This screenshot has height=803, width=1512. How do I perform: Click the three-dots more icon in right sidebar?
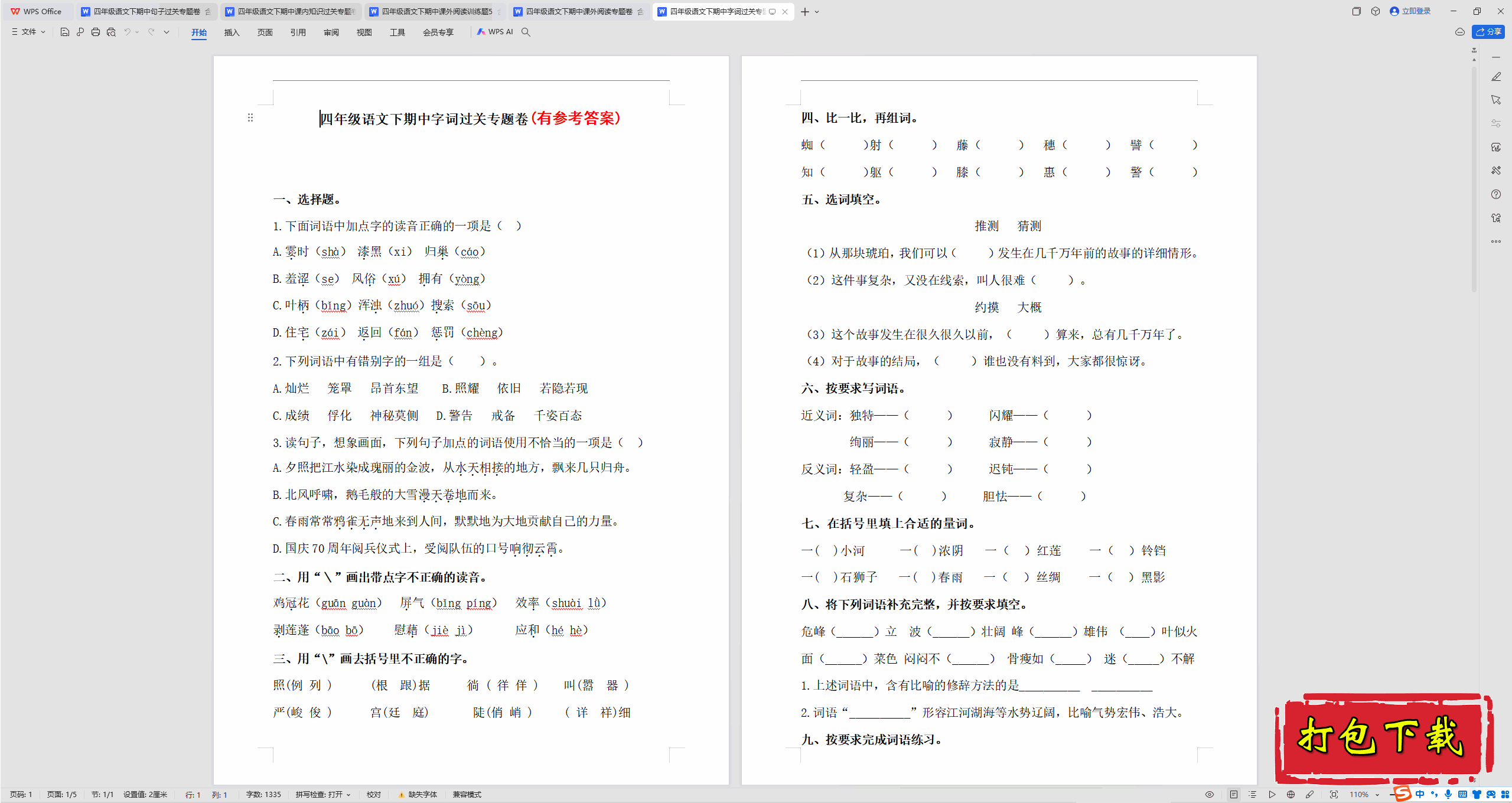click(1495, 241)
